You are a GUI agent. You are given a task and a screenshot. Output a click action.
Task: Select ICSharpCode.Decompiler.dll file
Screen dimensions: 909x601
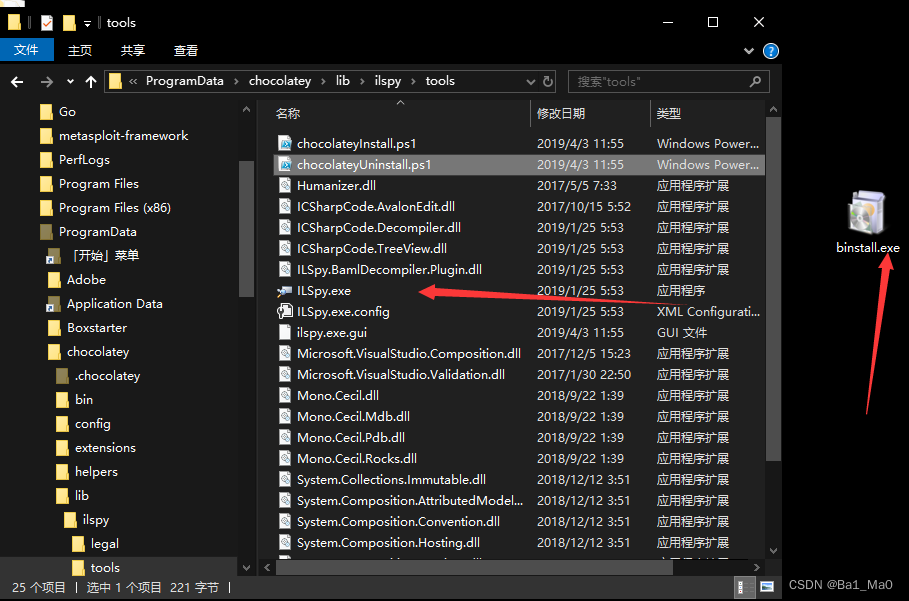[x=379, y=228]
